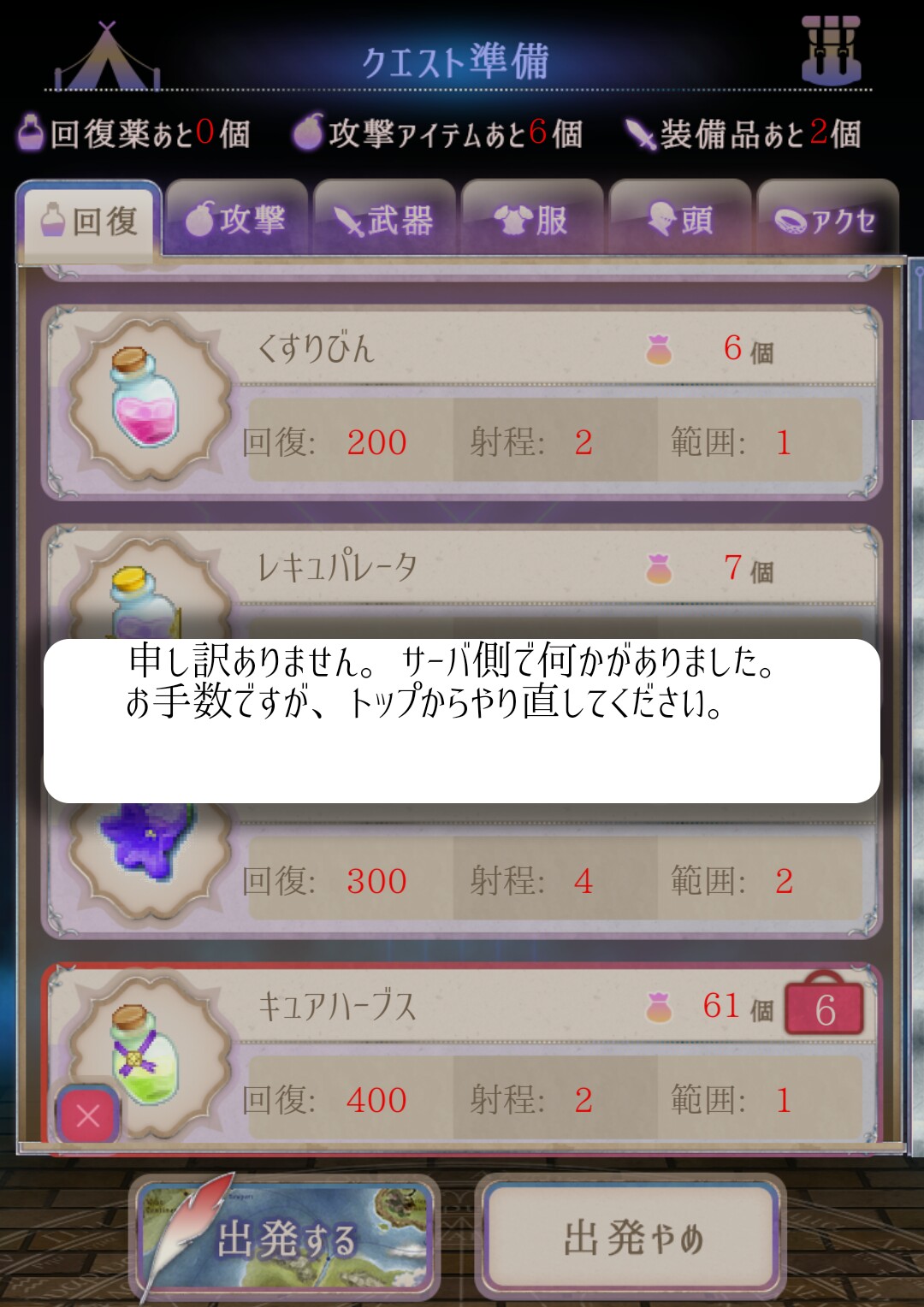Image resolution: width=924 pixels, height=1307 pixels.
Task: Switch to the 攻撃 tab
Action: pos(236,219)
